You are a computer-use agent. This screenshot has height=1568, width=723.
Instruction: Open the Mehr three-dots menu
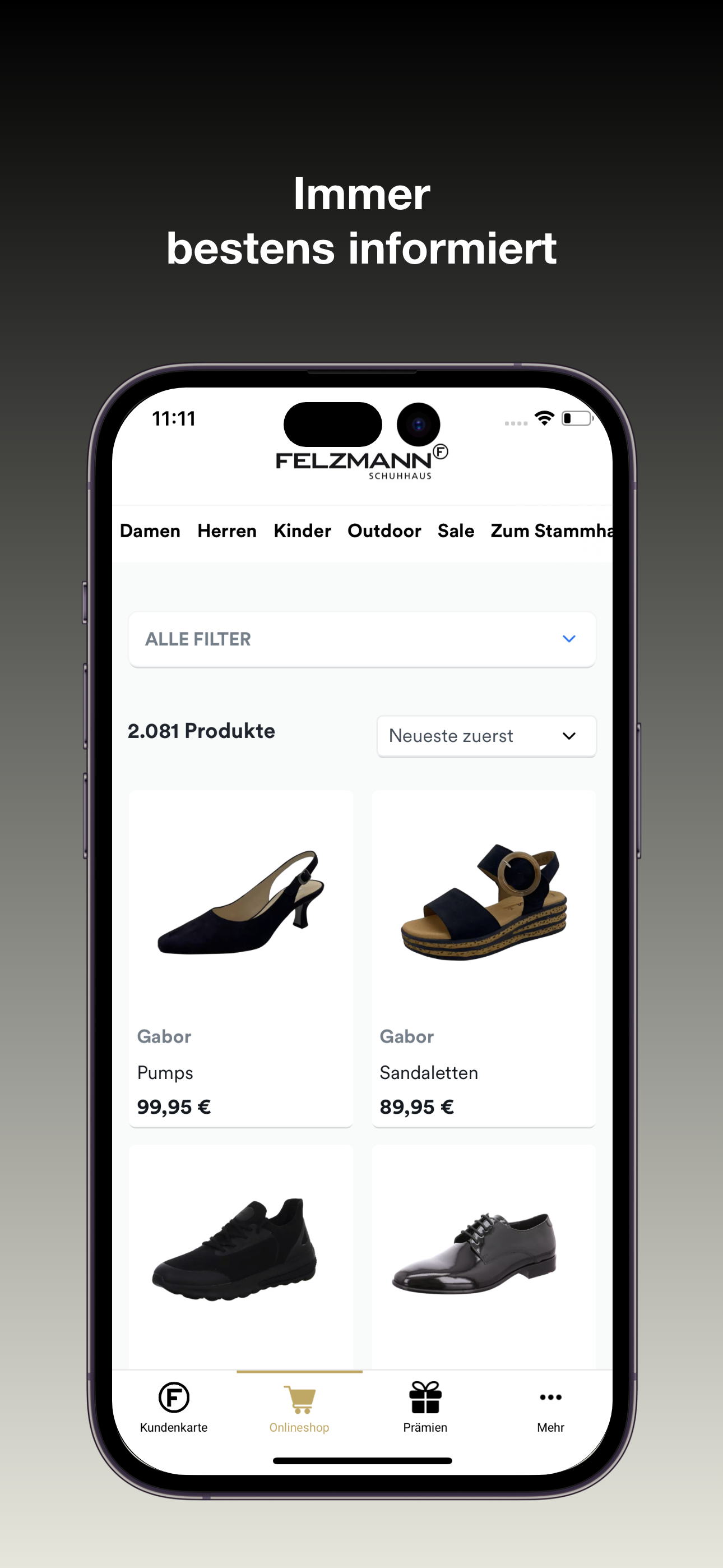pyautogui.click(x=550, y=1397)
